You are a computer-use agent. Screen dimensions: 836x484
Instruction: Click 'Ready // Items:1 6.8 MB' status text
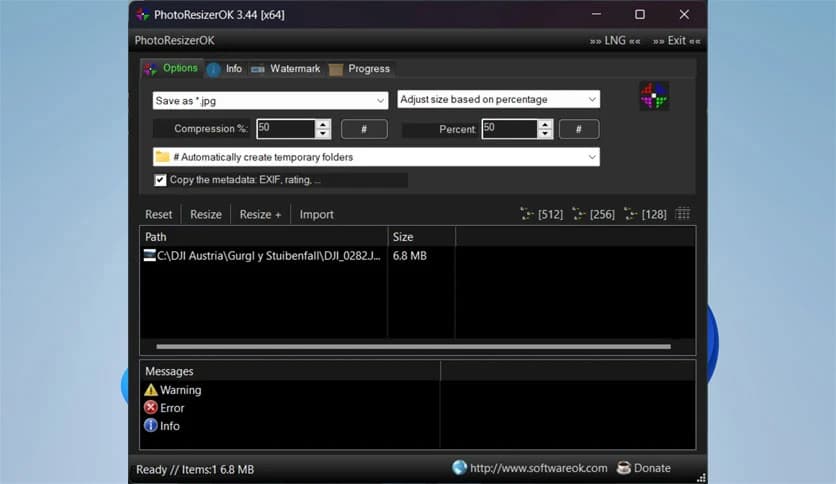(195, 470)
